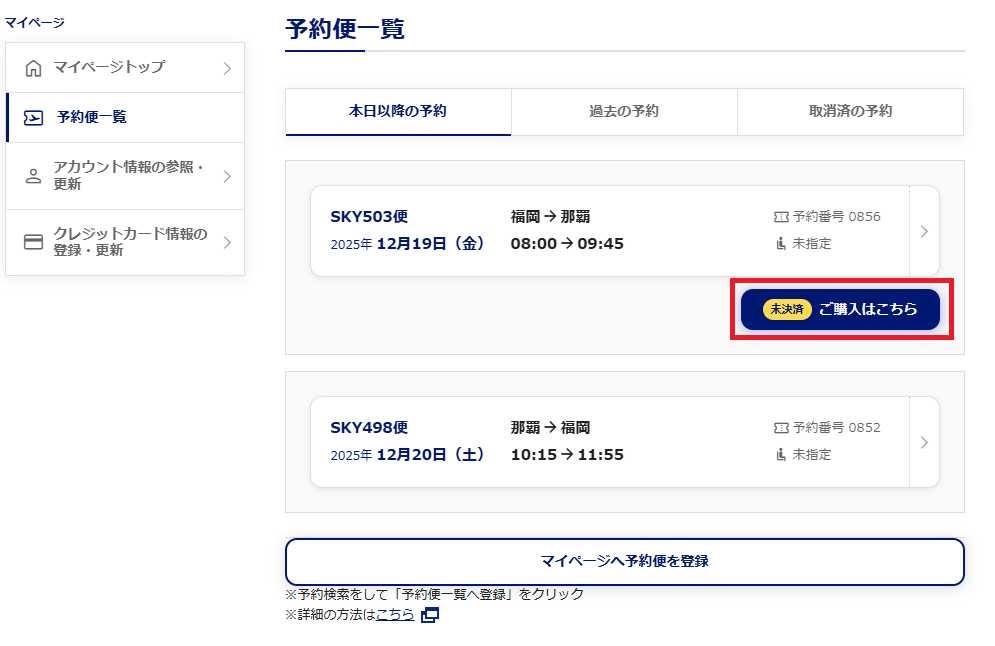
Task: Click the yellow 未決済 badge
Action: coord(786,310)
